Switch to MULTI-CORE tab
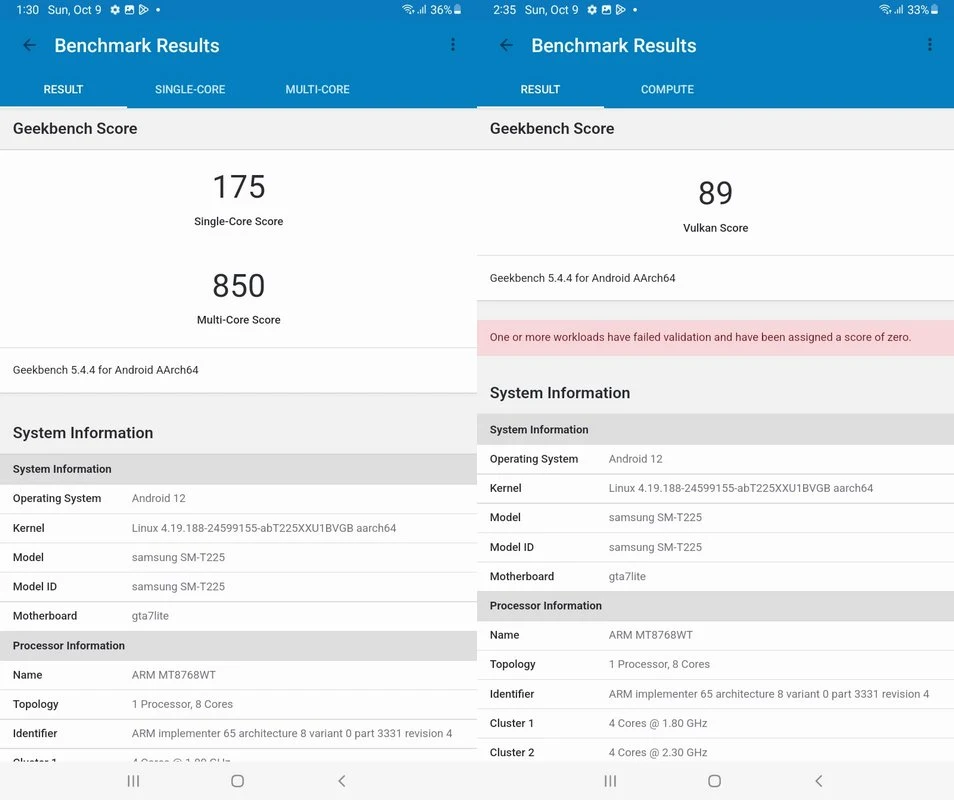The image size is (954, 800). (318, 89)
